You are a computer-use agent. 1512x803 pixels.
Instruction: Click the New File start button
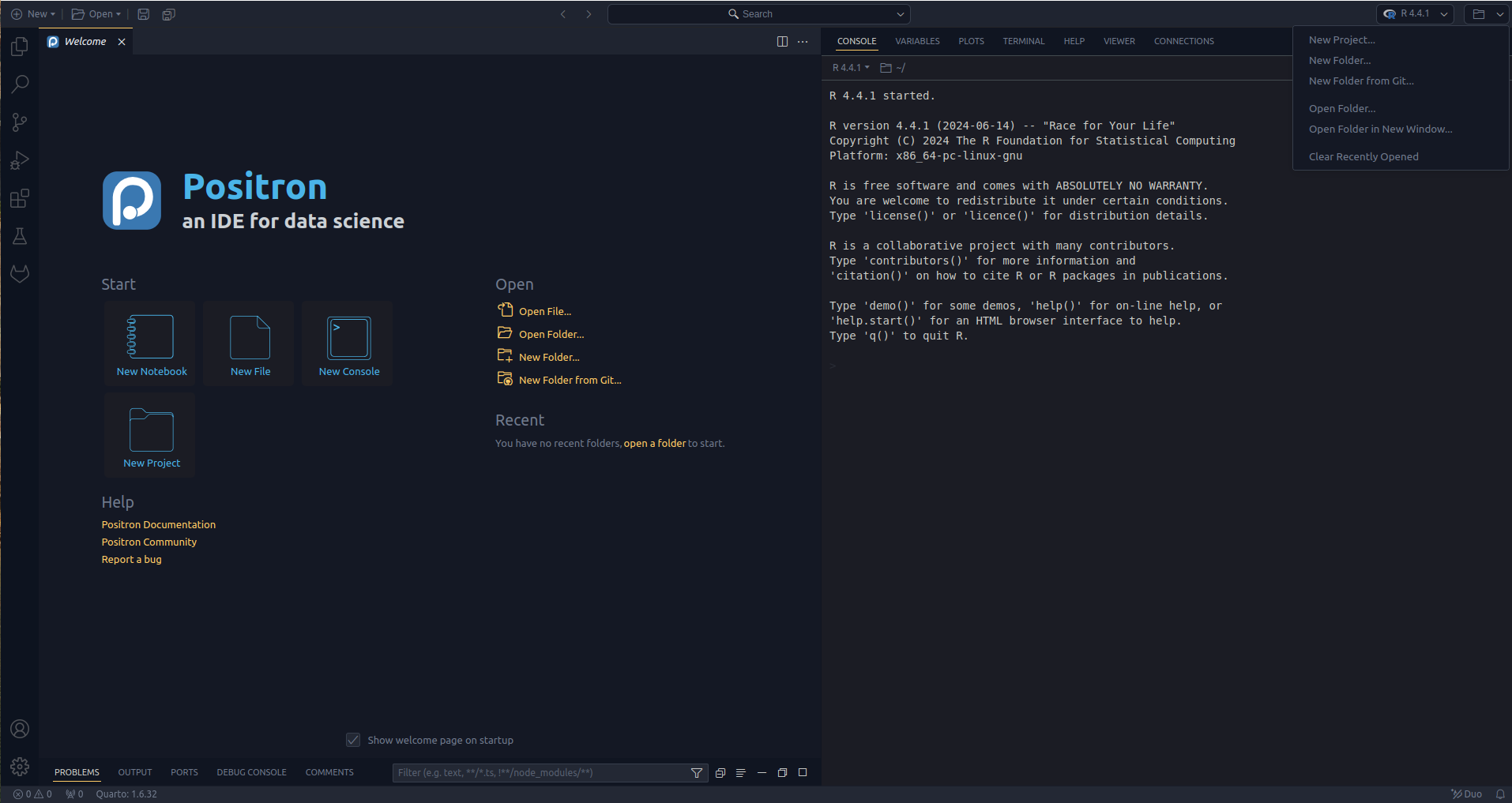(x=249, y=343)
